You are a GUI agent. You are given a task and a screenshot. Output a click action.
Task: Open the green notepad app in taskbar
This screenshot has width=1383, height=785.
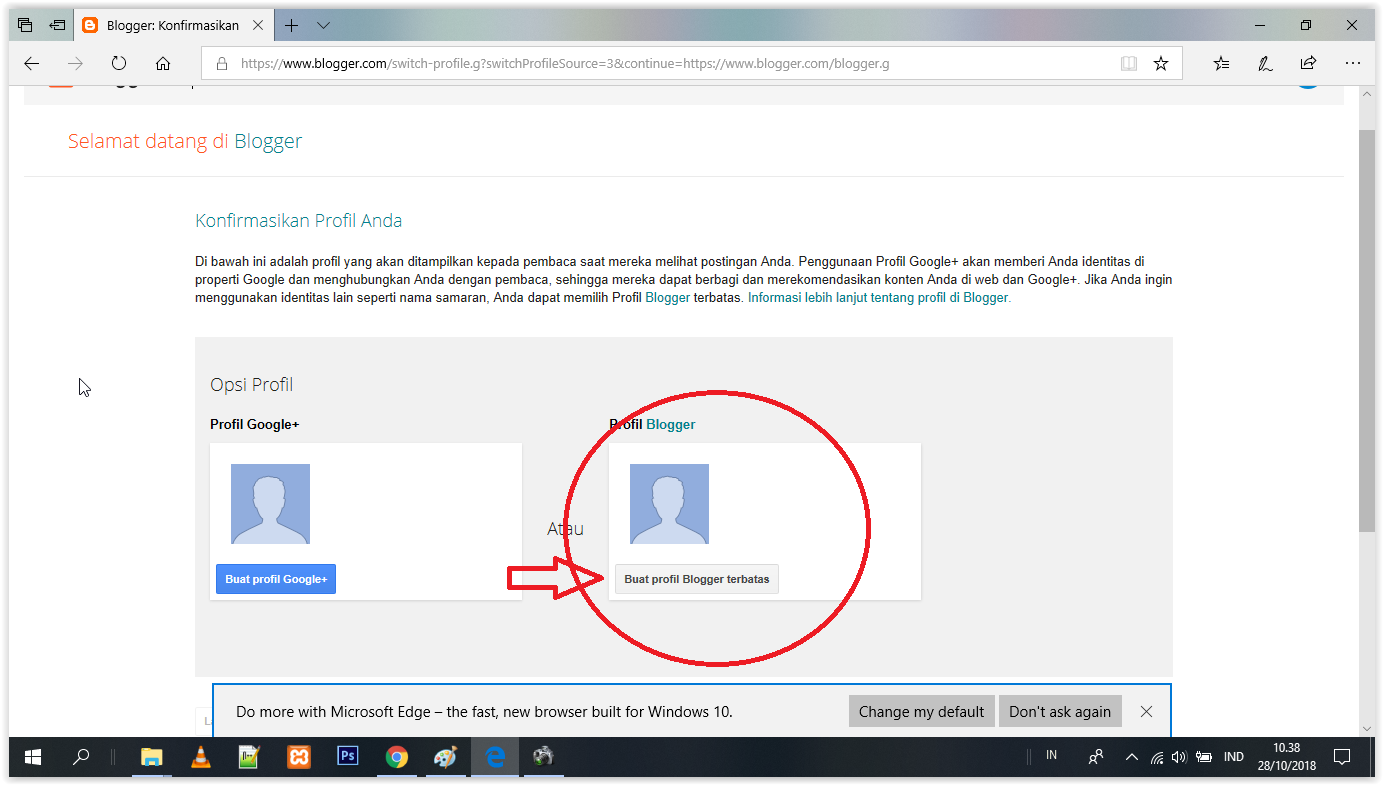tap(249, 757)
